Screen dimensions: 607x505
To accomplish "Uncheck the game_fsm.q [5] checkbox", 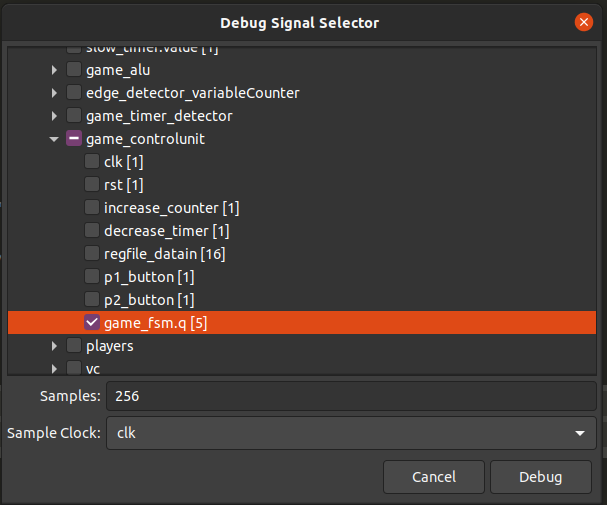I will coord(92,322).
